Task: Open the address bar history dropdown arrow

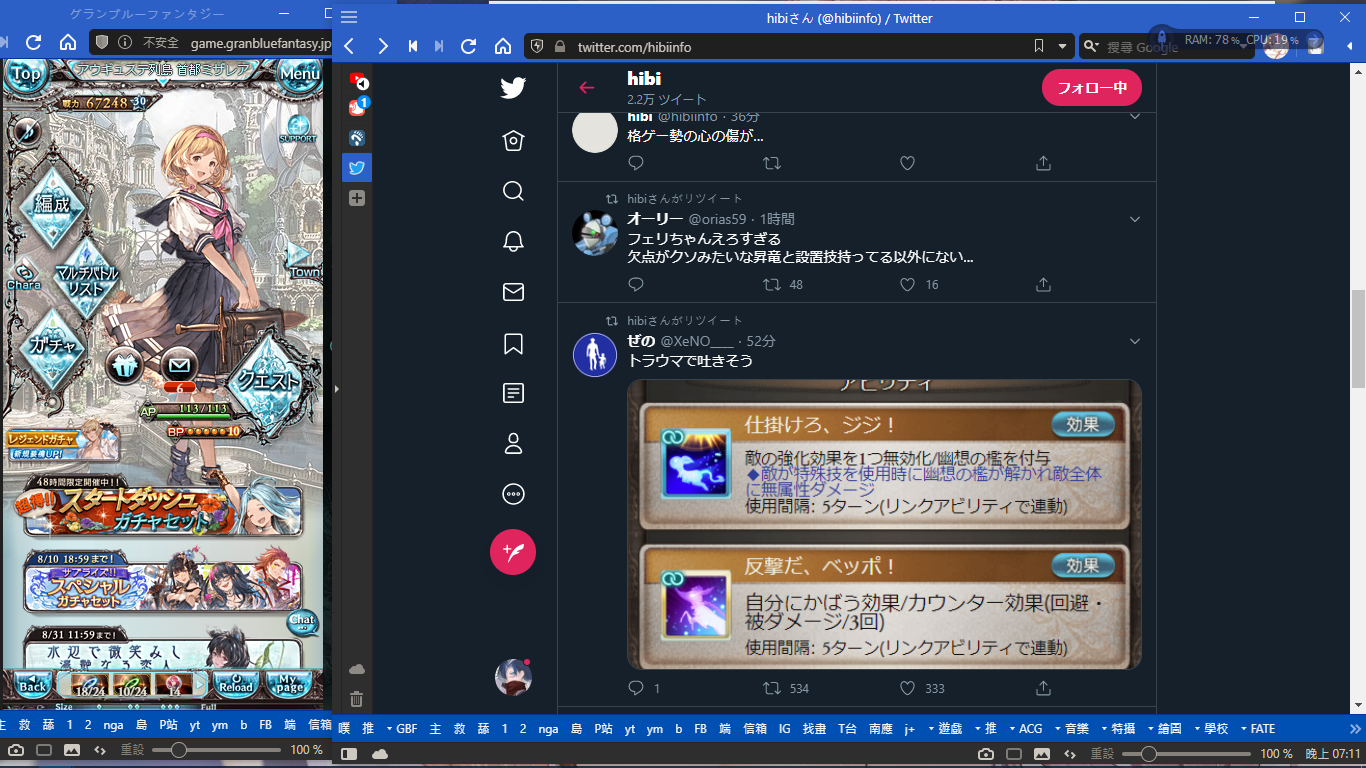Action: point(1061,47)
